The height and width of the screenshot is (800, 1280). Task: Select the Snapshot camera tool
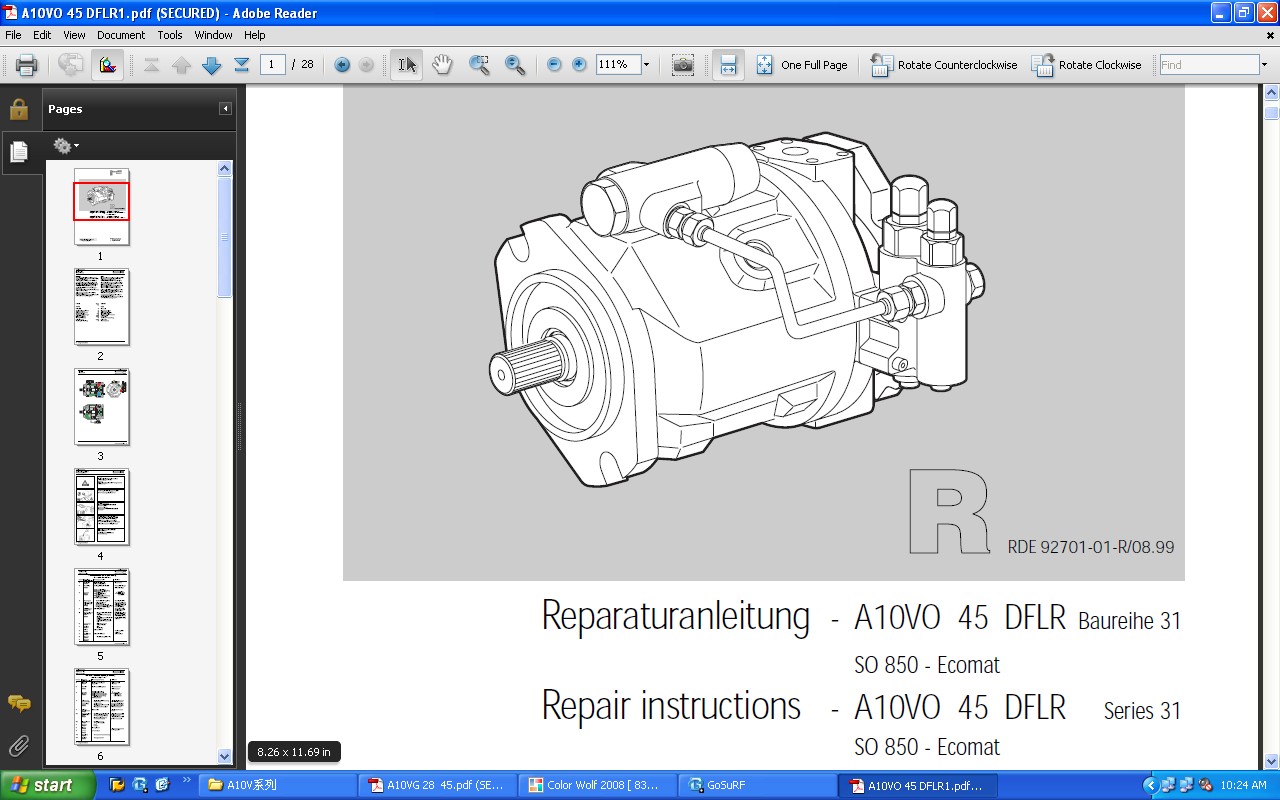(x=683, y=65)
